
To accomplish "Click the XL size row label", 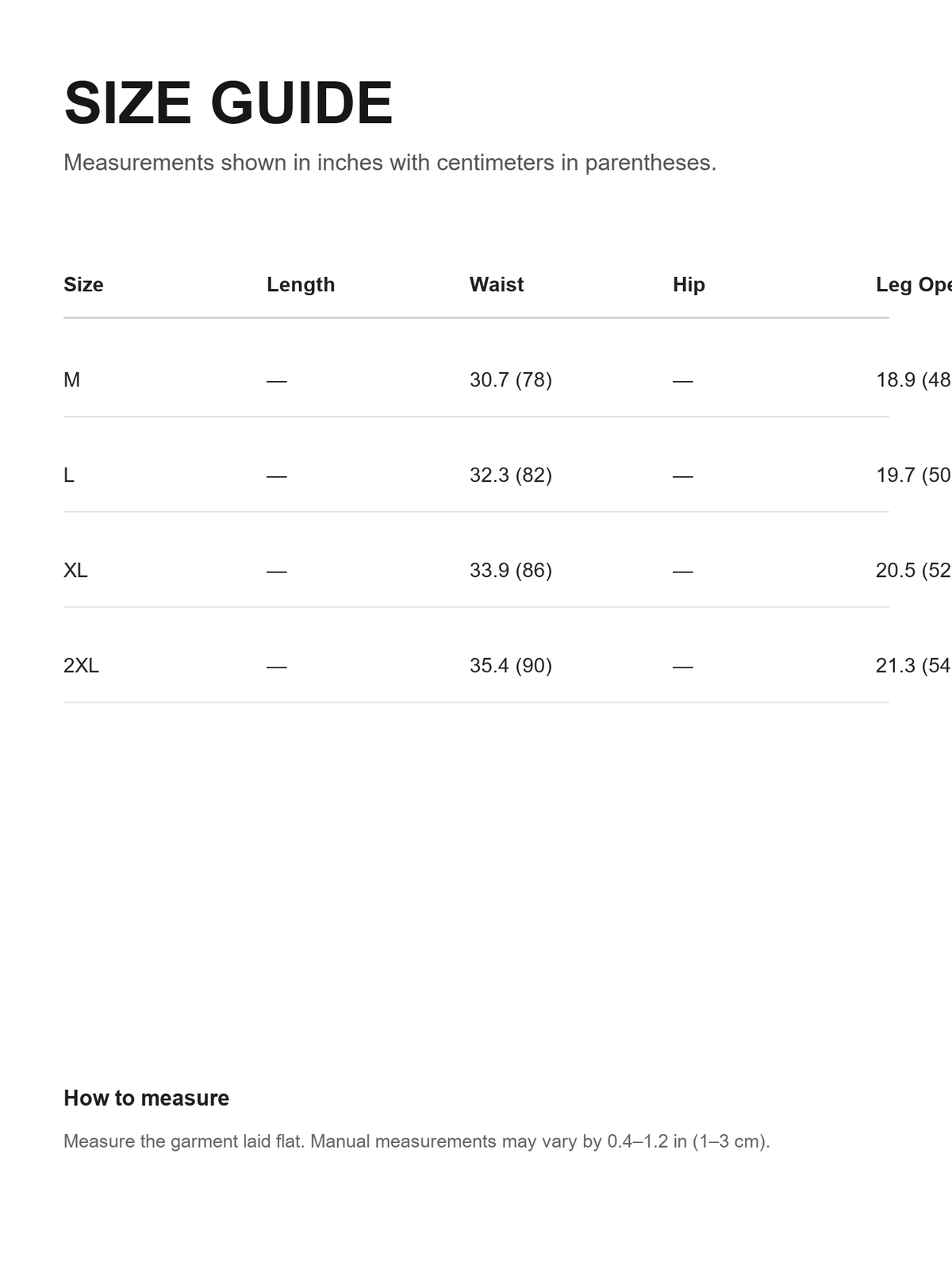I will tap(75, 570).
